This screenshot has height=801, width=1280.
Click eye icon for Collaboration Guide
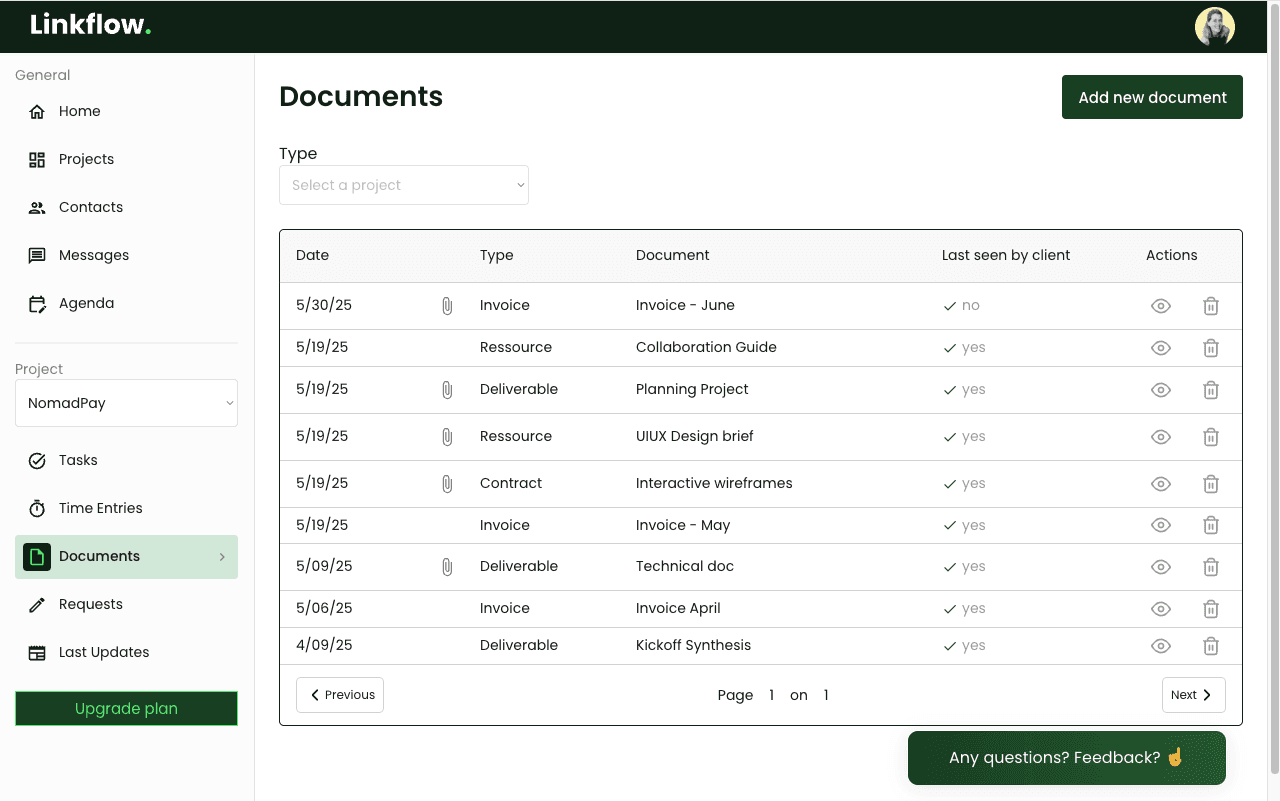tap(1160, 348)
